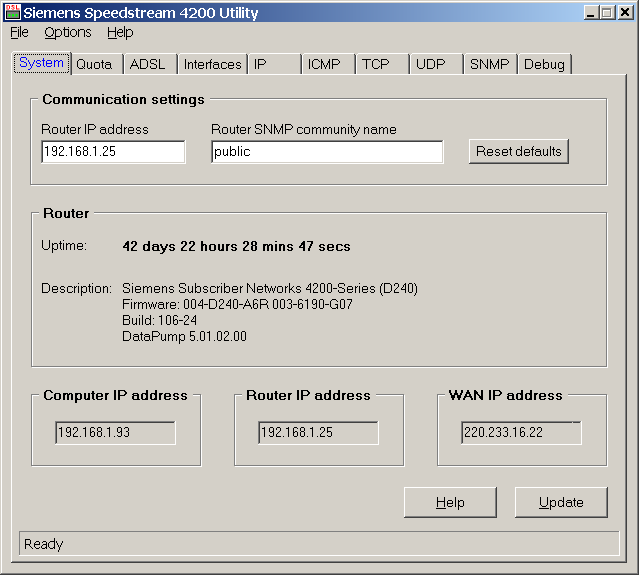Click the Computer IP address box 192.168.1.93
Viewport: 639px width, 575px height.
pos(115,433)
